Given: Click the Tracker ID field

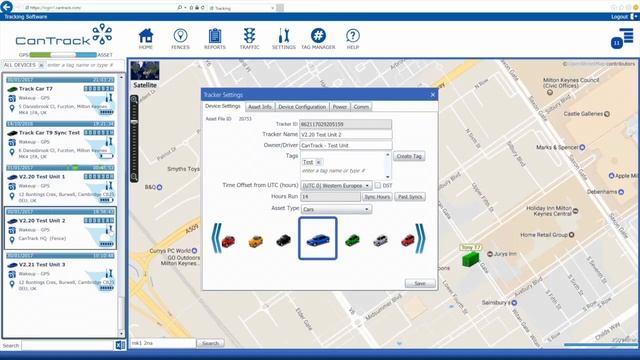Looking at the screenshot, I should coord(346,124).
